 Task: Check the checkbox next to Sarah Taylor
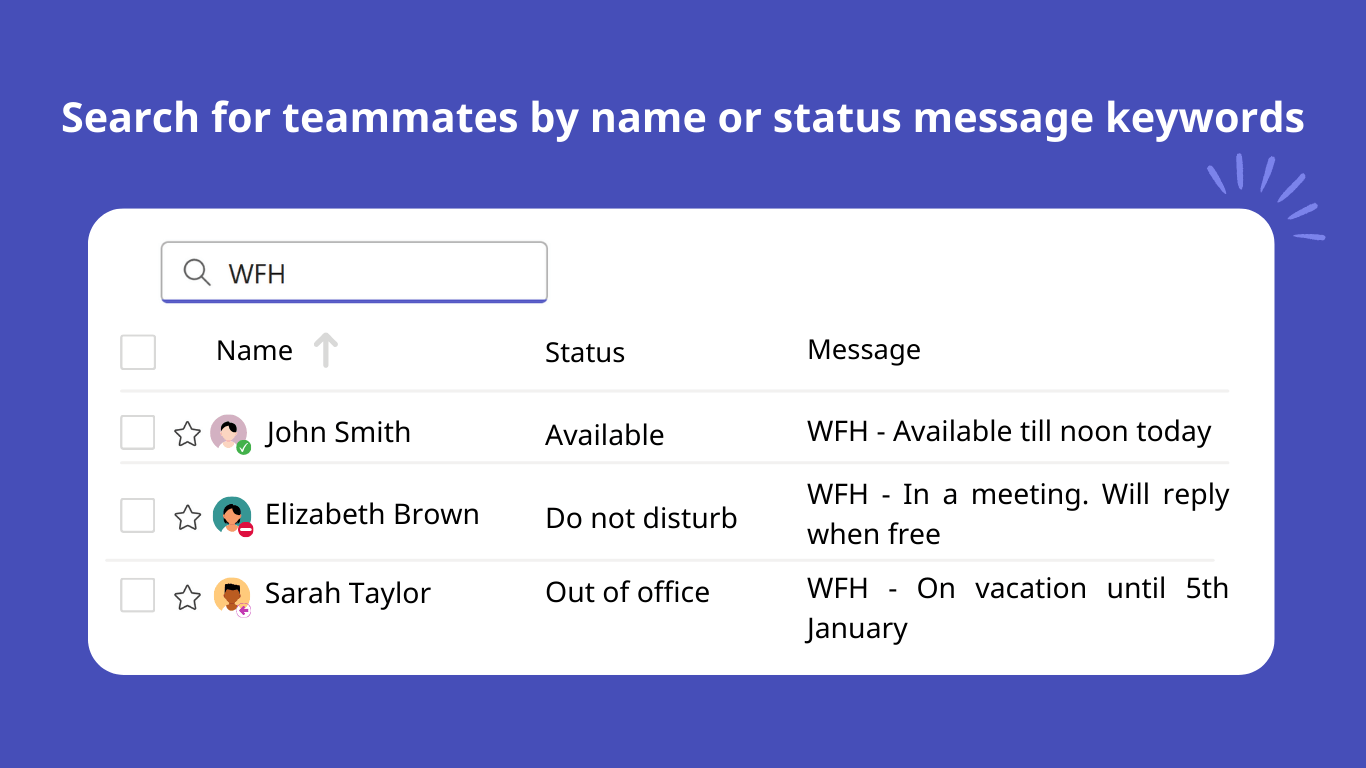[x=138, y=594]
